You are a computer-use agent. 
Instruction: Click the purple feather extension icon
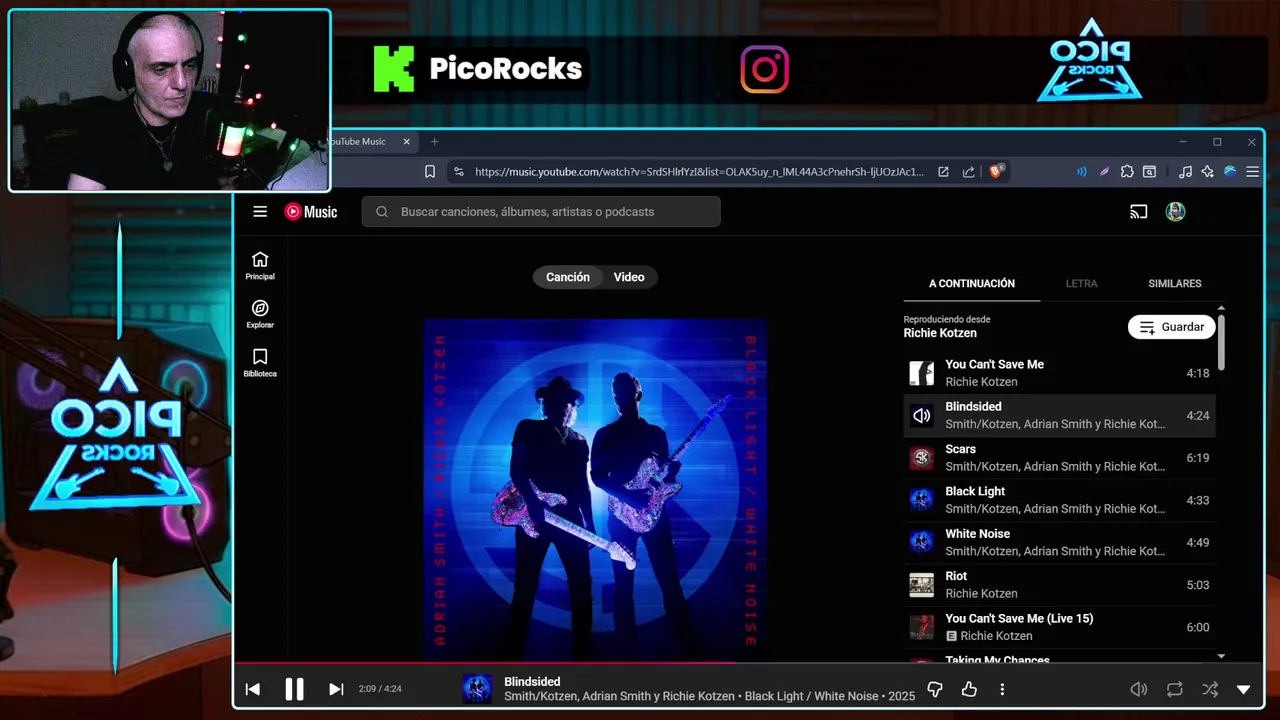point(1104,172)
